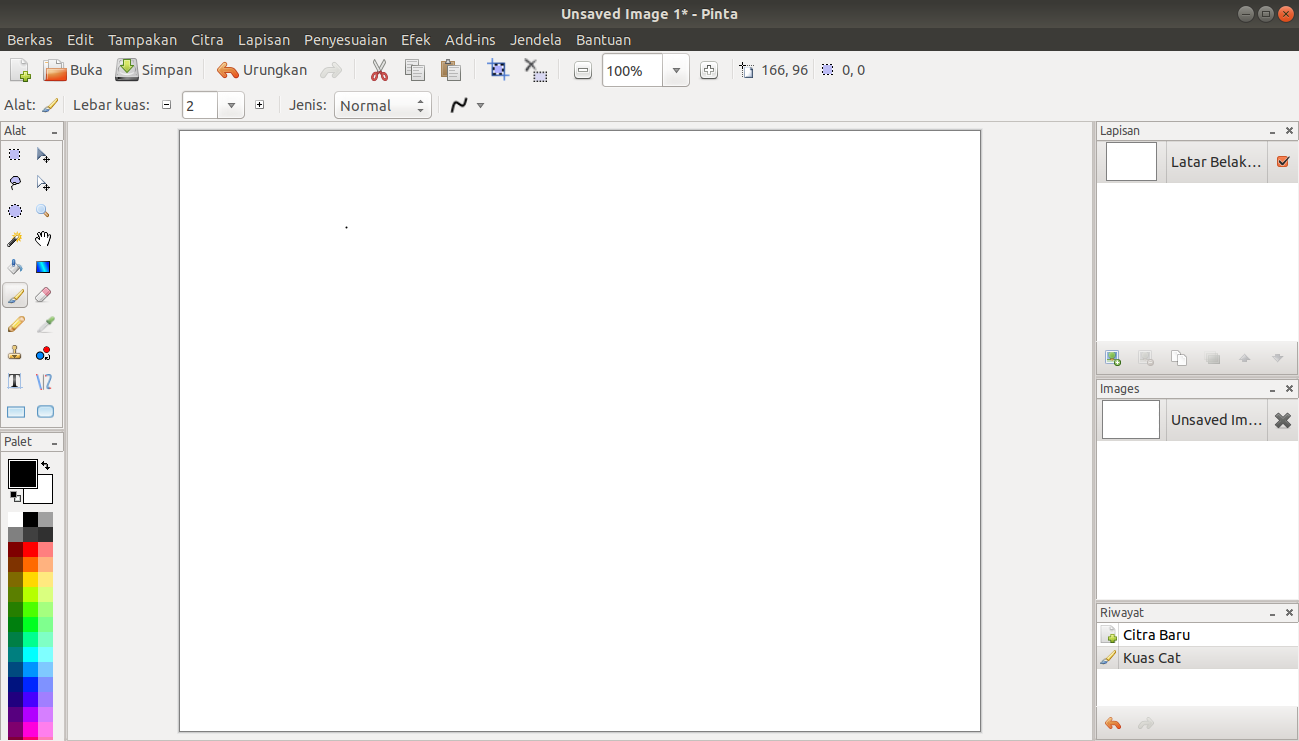
Task: Pick bright red from the palette
Action: (30, 549)
